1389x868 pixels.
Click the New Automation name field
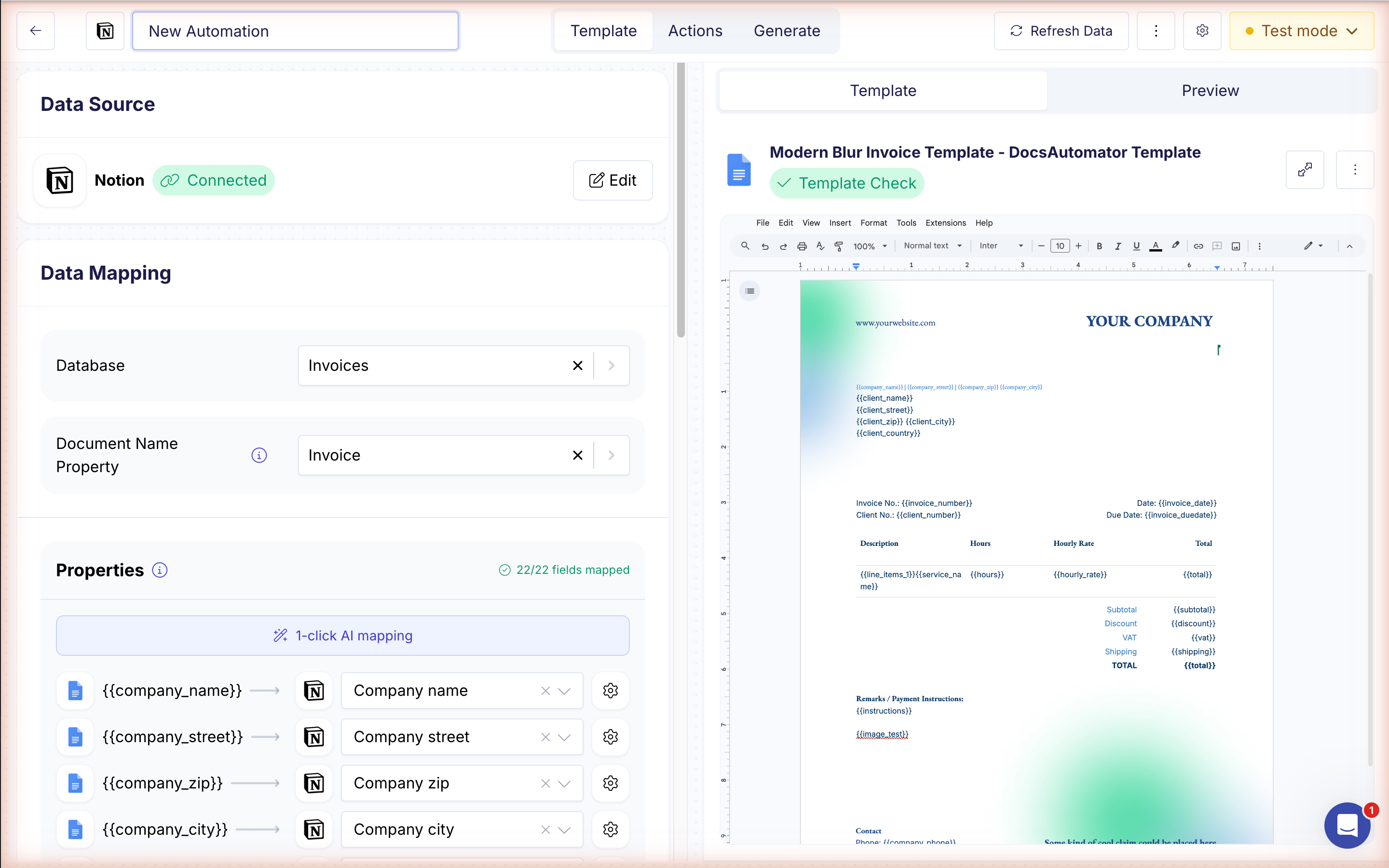tap(295, 31)
